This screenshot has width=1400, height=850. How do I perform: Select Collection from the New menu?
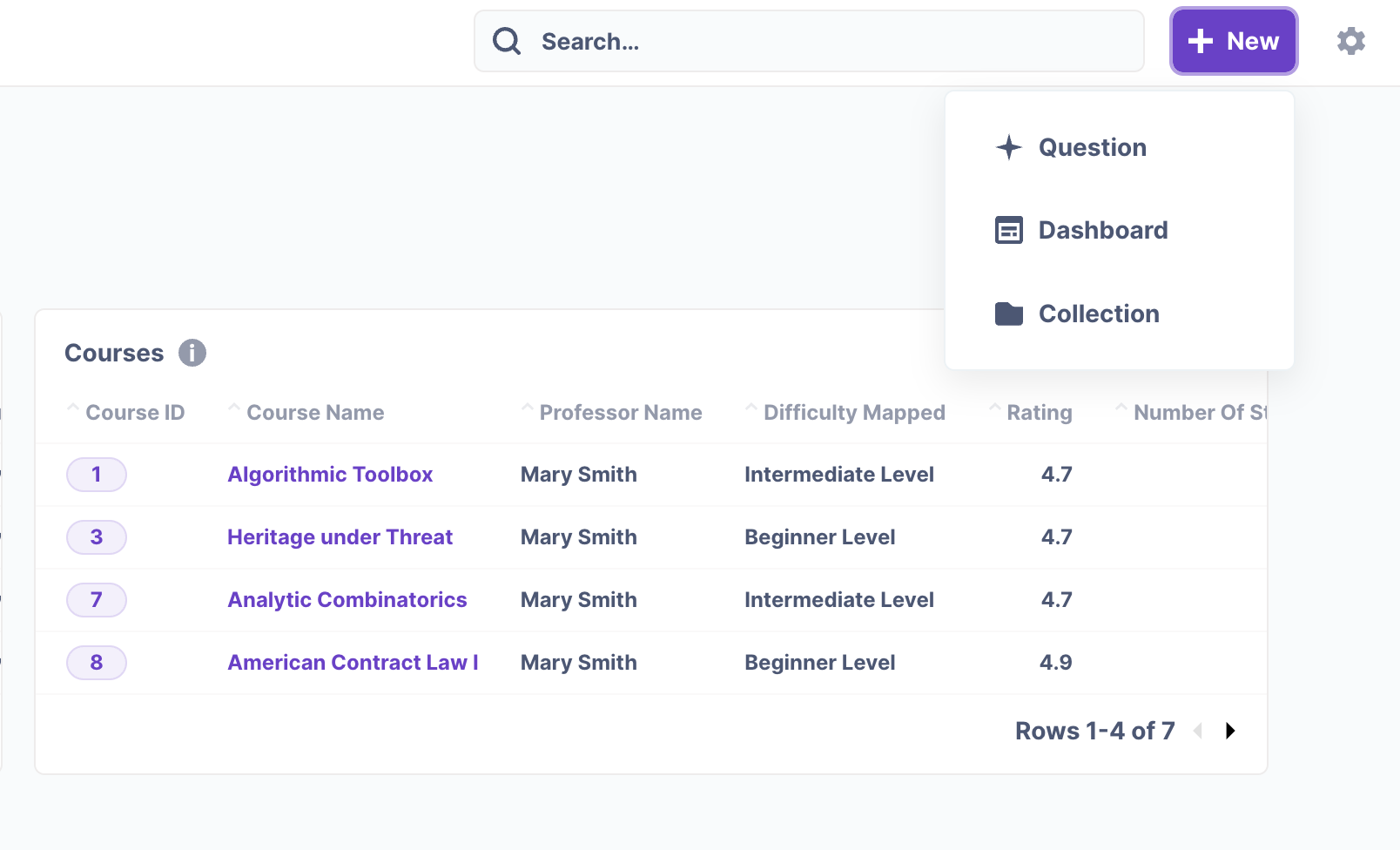pyautogui.click(x=1098, y=314)
